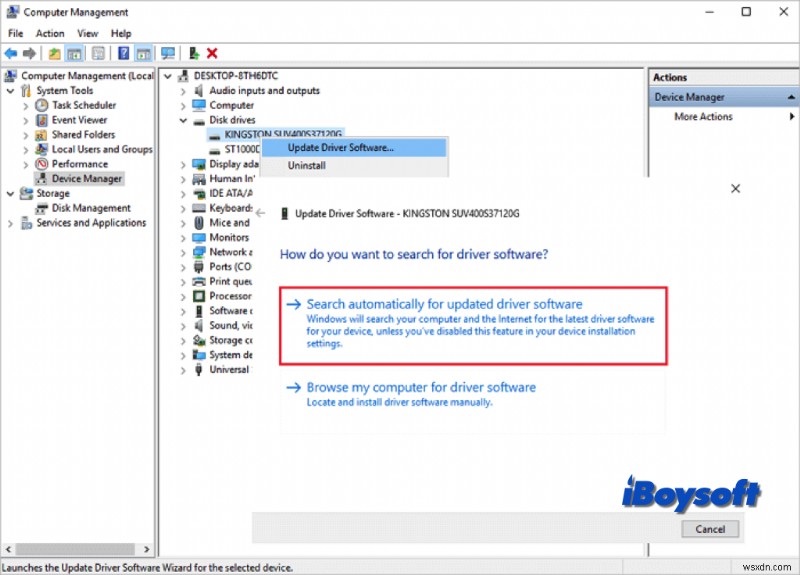800x575 pixels.
Task: Close the Update Driver Software dialog
Action: (735, 189)
